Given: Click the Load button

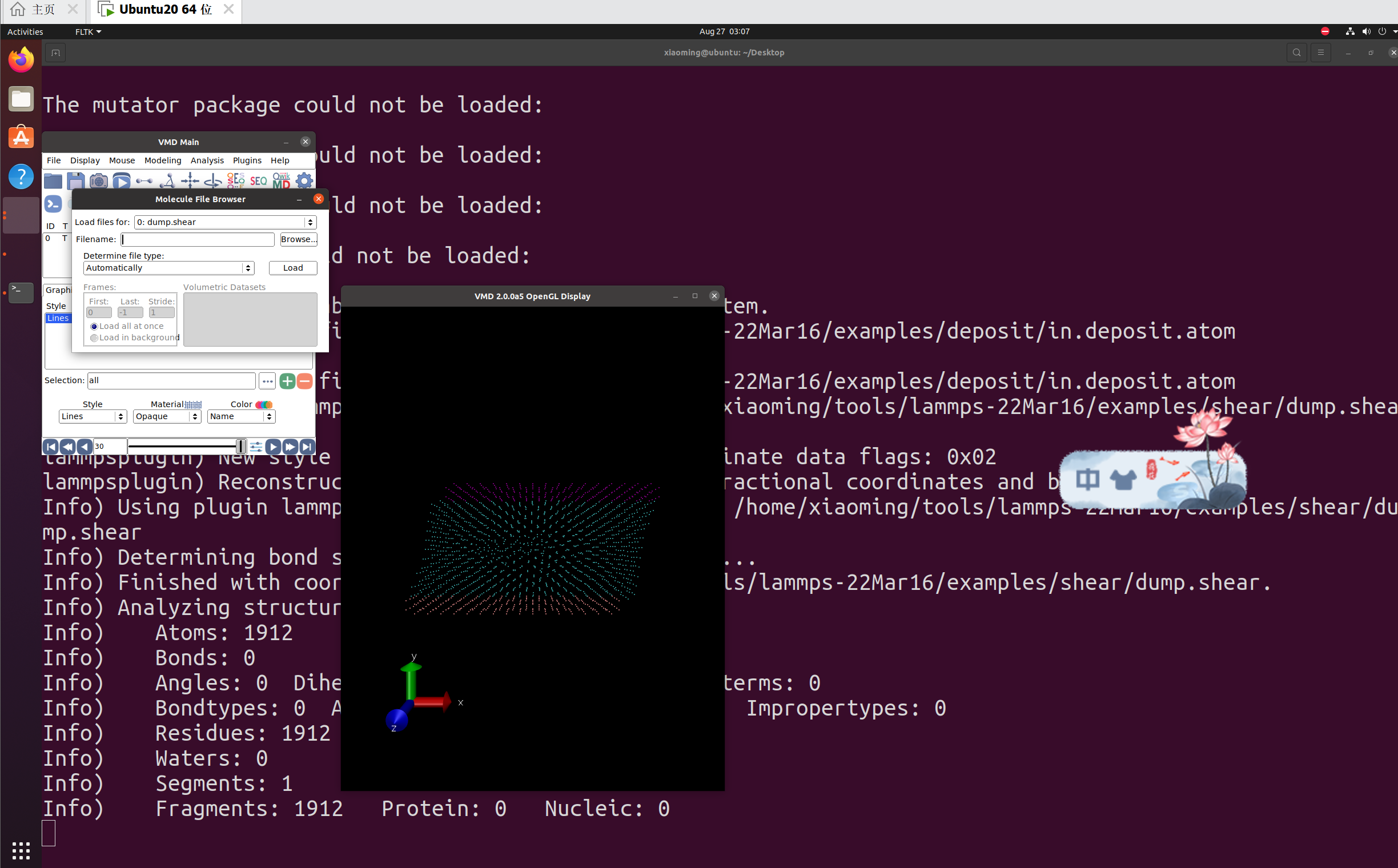Looking at the screenshot, I should pyautogui.click(x=293, y=268).
